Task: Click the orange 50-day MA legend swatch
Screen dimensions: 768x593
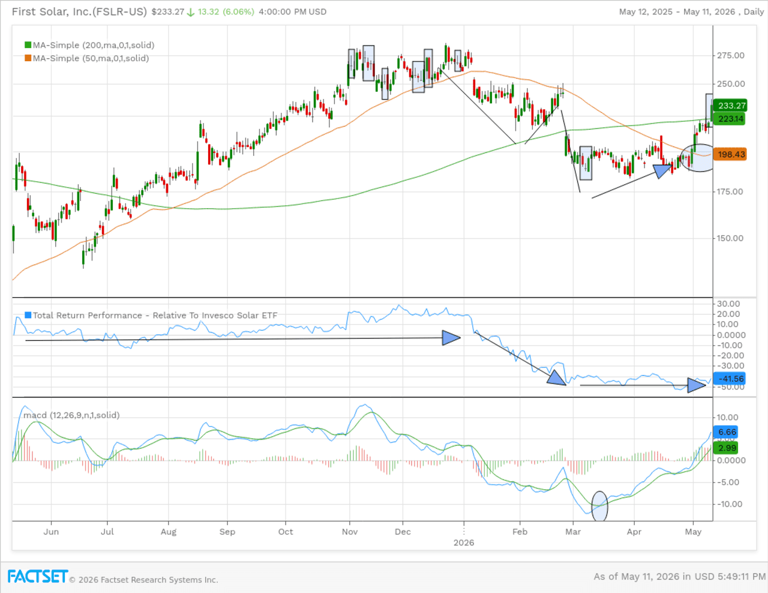Action: click(x=28, y=58)
